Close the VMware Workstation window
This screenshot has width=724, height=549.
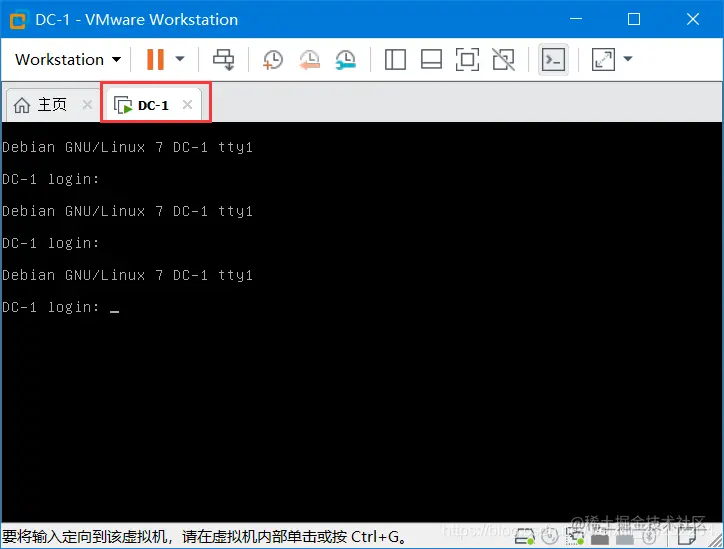[x=693, y=19]
